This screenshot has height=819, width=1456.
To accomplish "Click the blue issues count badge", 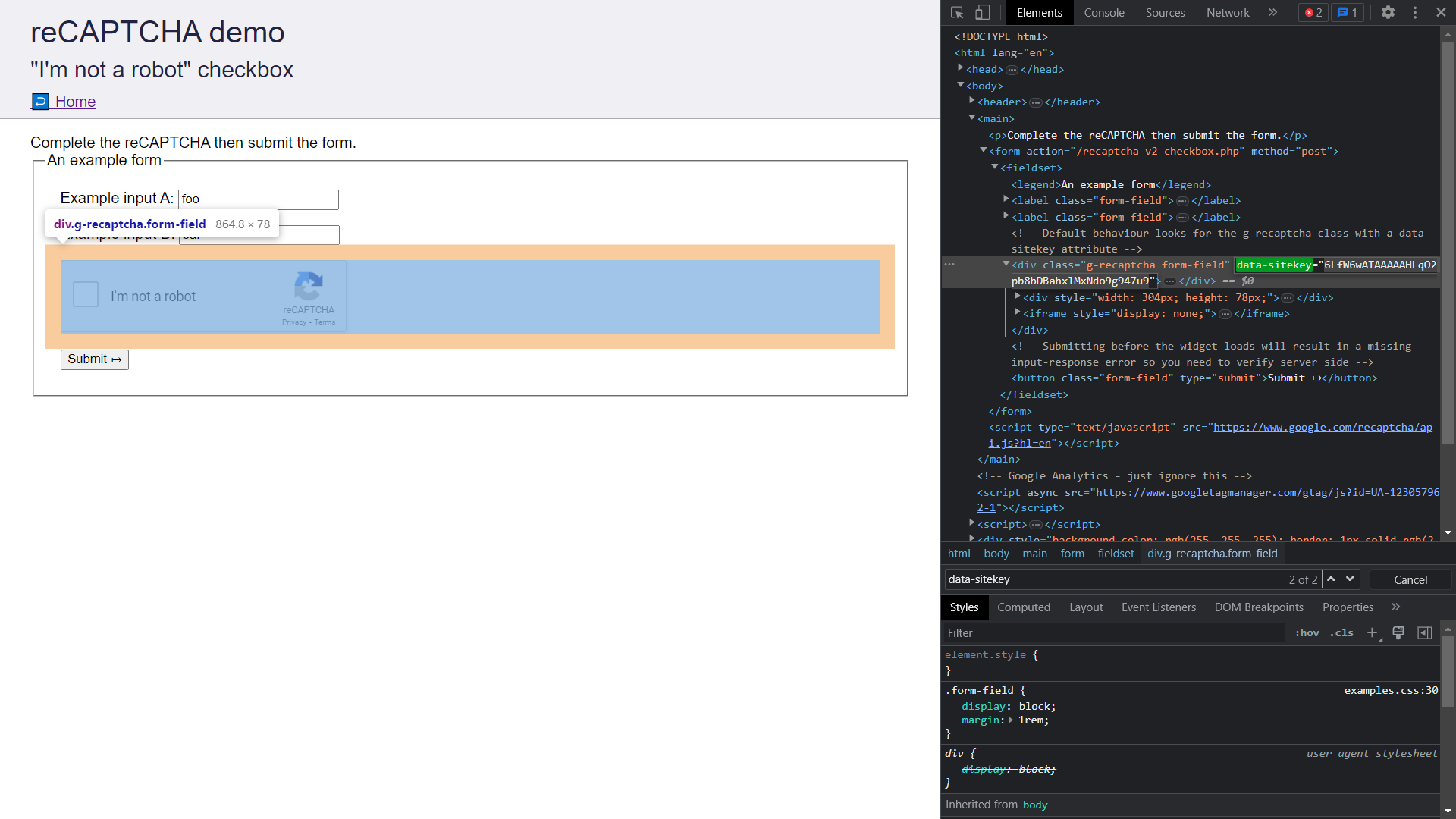I will [x=1348, y=12].
